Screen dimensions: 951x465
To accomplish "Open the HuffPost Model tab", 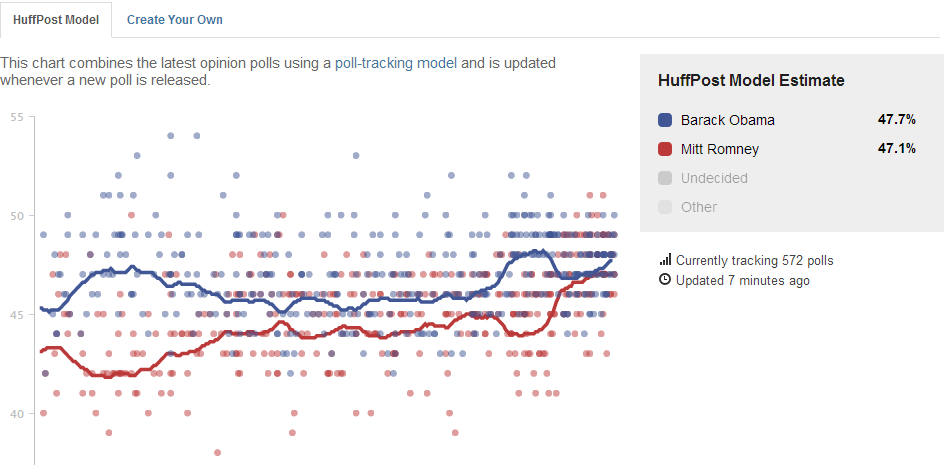I will tap(56, 19).
